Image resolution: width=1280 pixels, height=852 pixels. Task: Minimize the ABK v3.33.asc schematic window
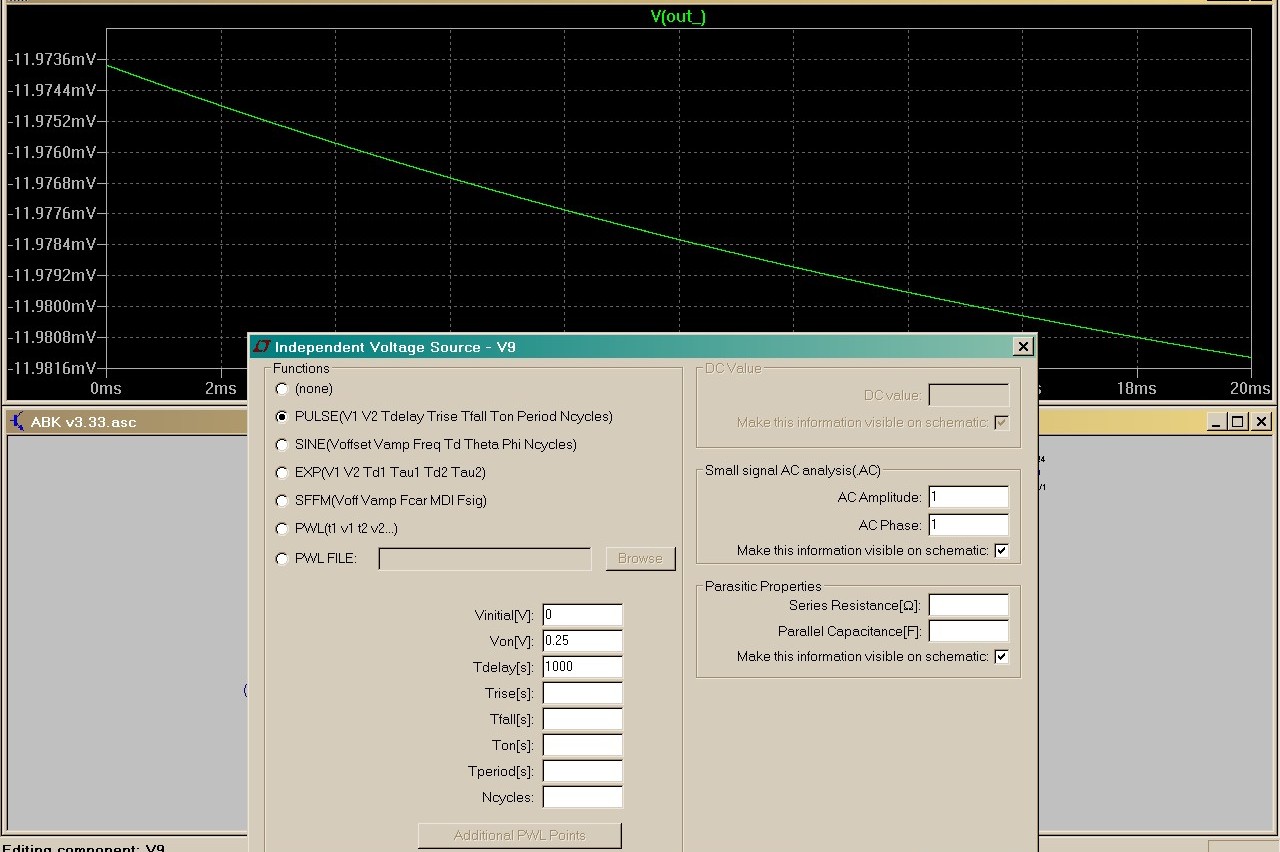point(1216,422)
